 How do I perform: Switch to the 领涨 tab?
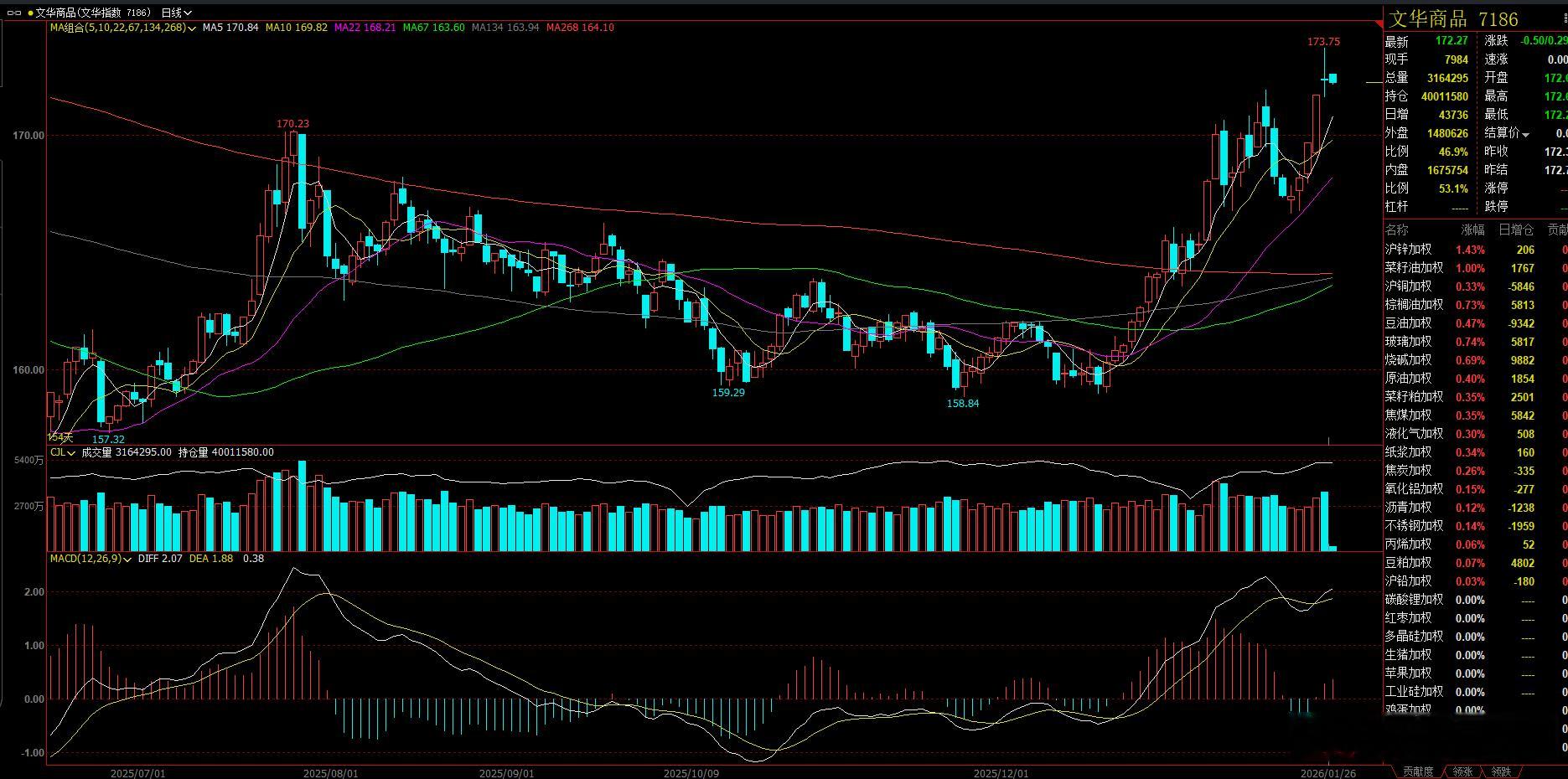pyautogui.click(x=1462, y=771)
